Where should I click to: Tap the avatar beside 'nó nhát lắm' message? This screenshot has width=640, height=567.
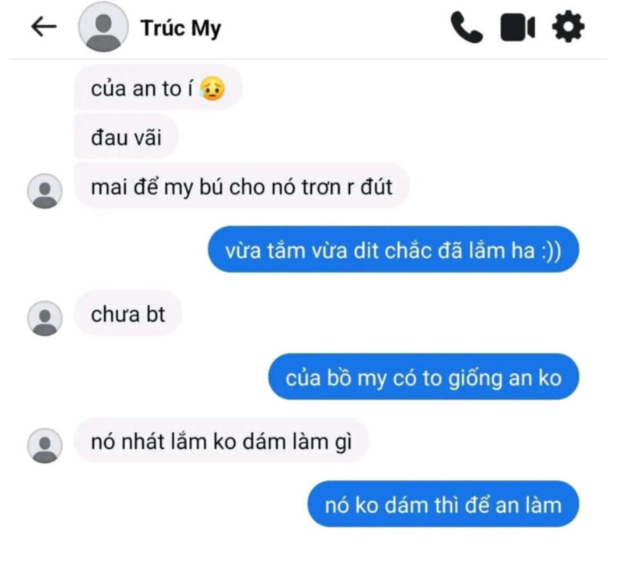[x=44, y=446]
